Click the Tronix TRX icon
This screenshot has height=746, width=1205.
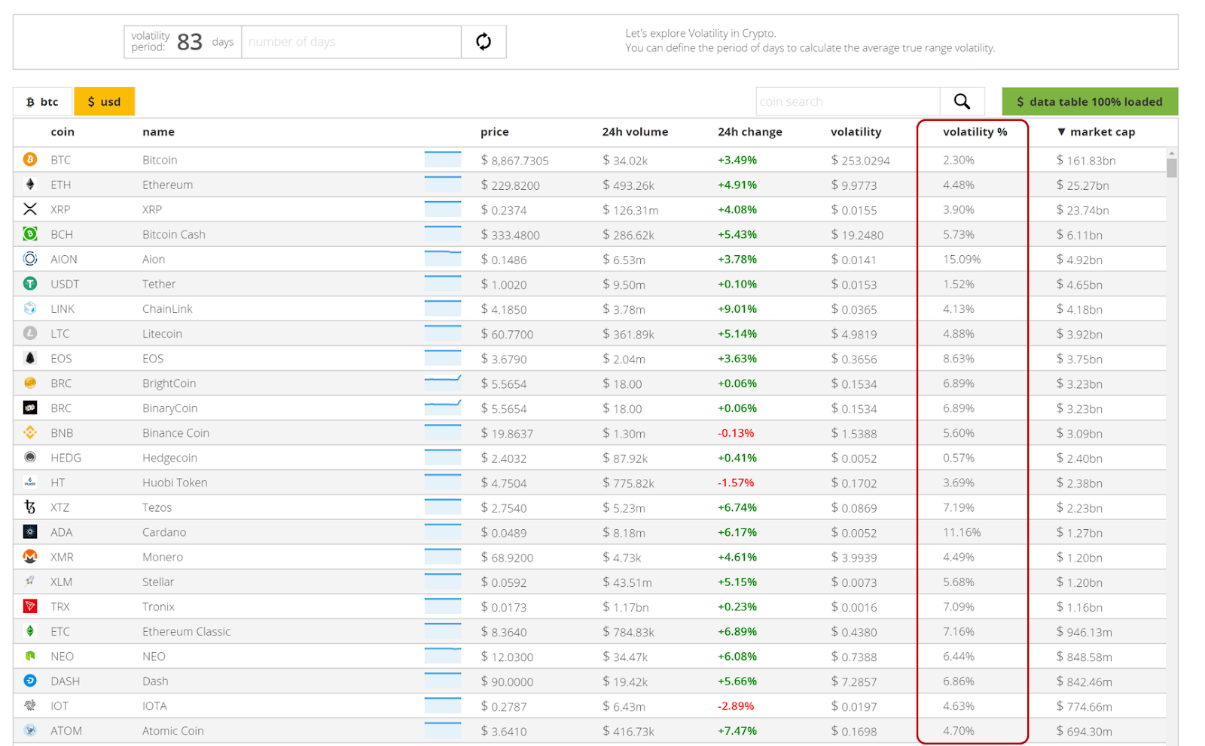click(30, 607)
